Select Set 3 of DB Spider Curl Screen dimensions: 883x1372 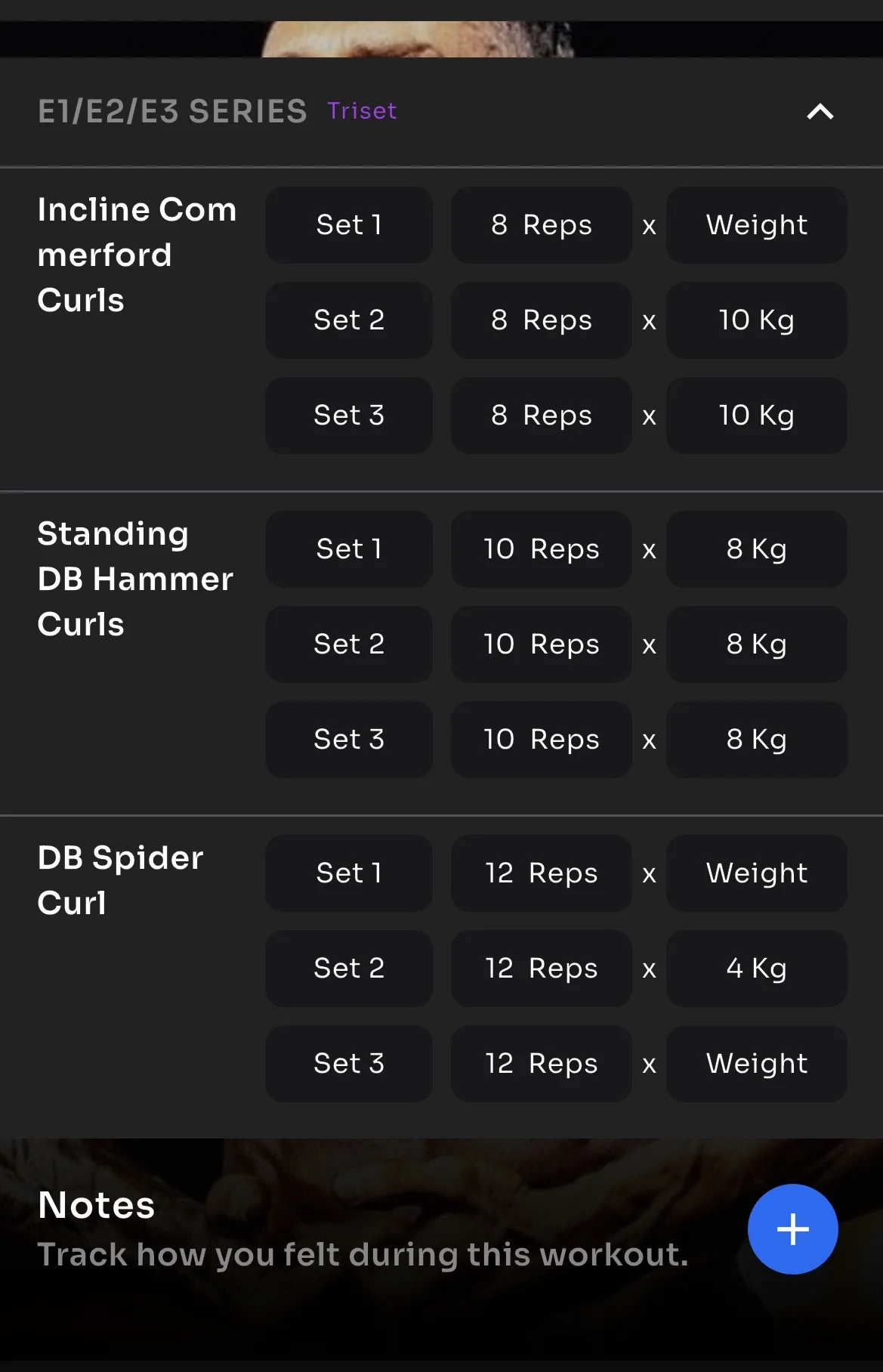(x=348, y=1064)
